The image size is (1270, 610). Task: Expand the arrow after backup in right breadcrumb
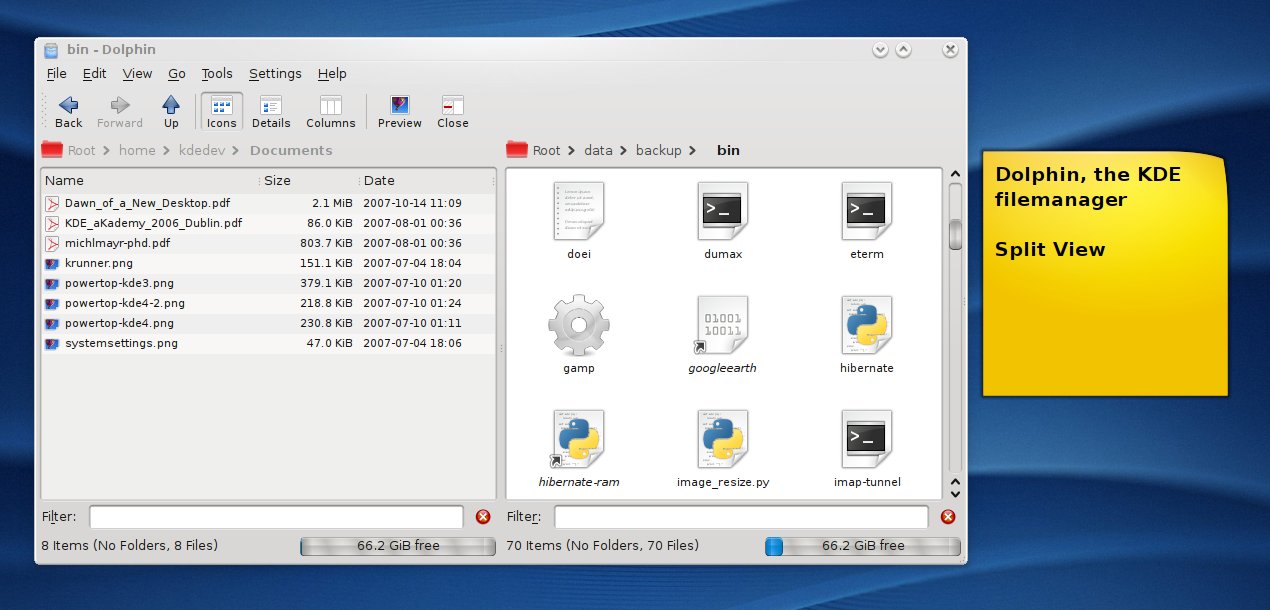(693, 151)
